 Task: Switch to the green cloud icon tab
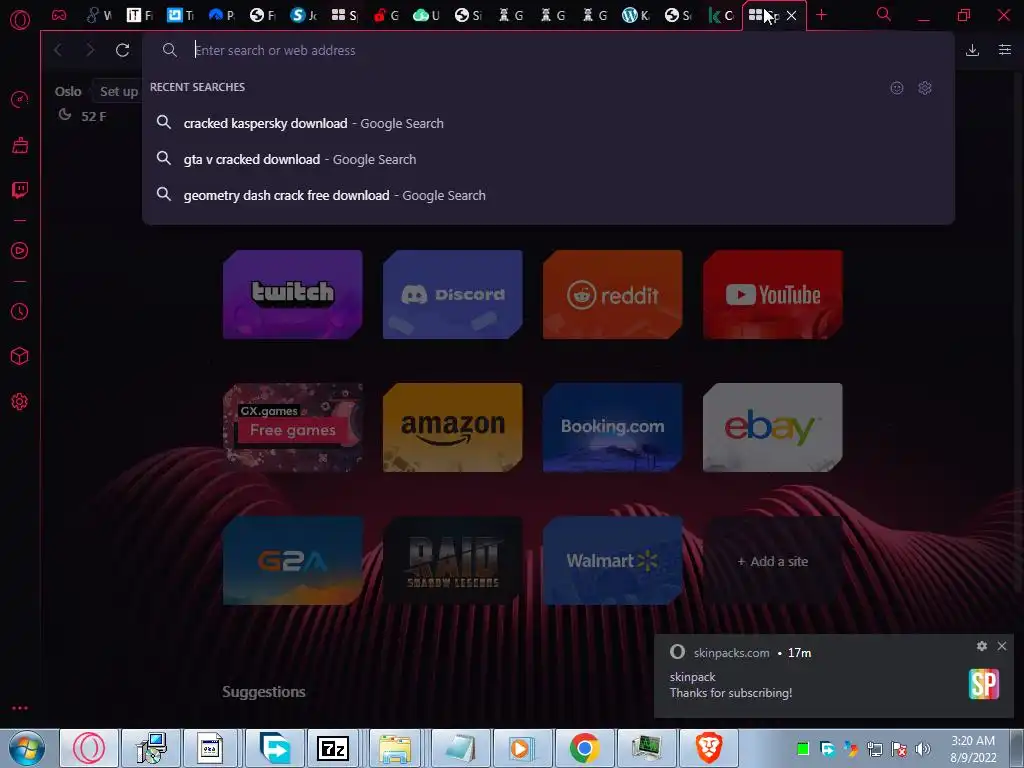426,15
